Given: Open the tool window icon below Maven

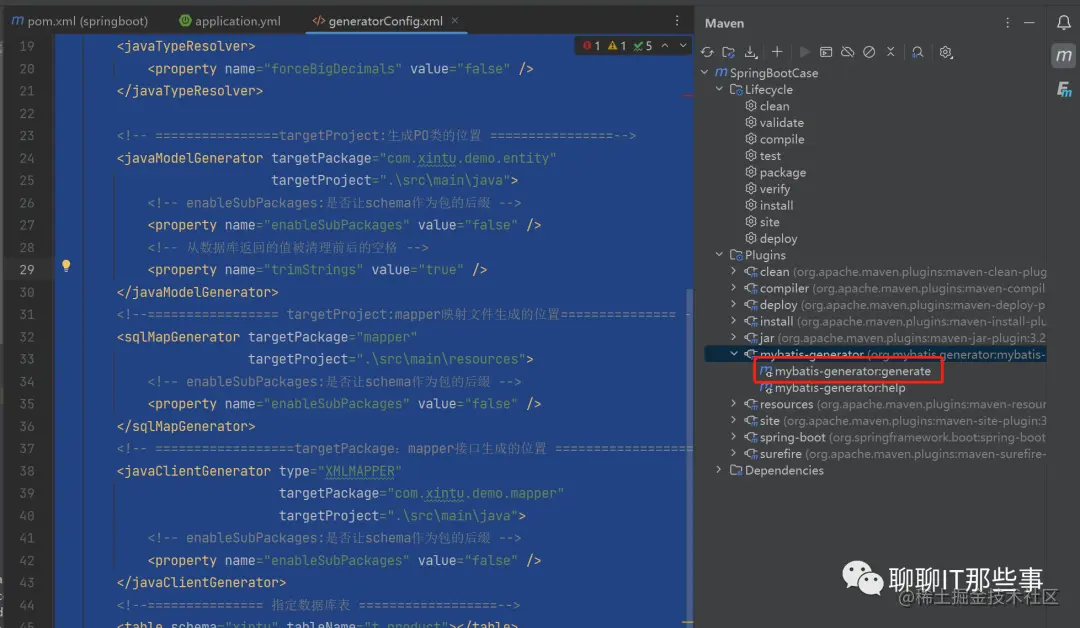Looking at the screenshot, I should tap(1063, 90).
